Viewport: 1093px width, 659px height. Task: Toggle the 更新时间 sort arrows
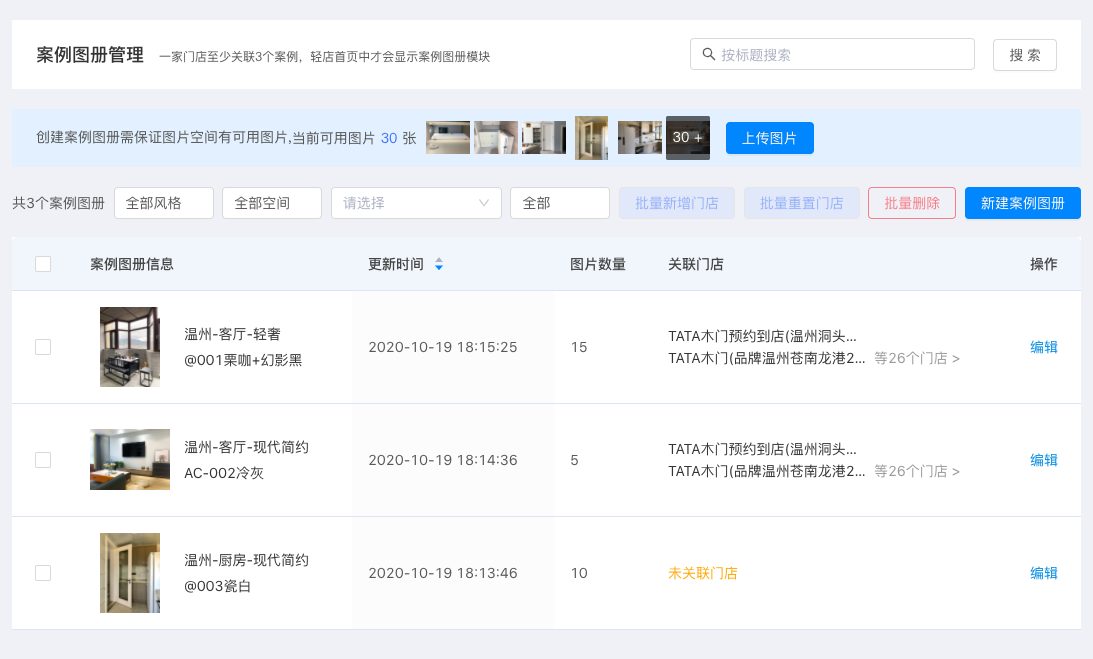pos(439,264)
